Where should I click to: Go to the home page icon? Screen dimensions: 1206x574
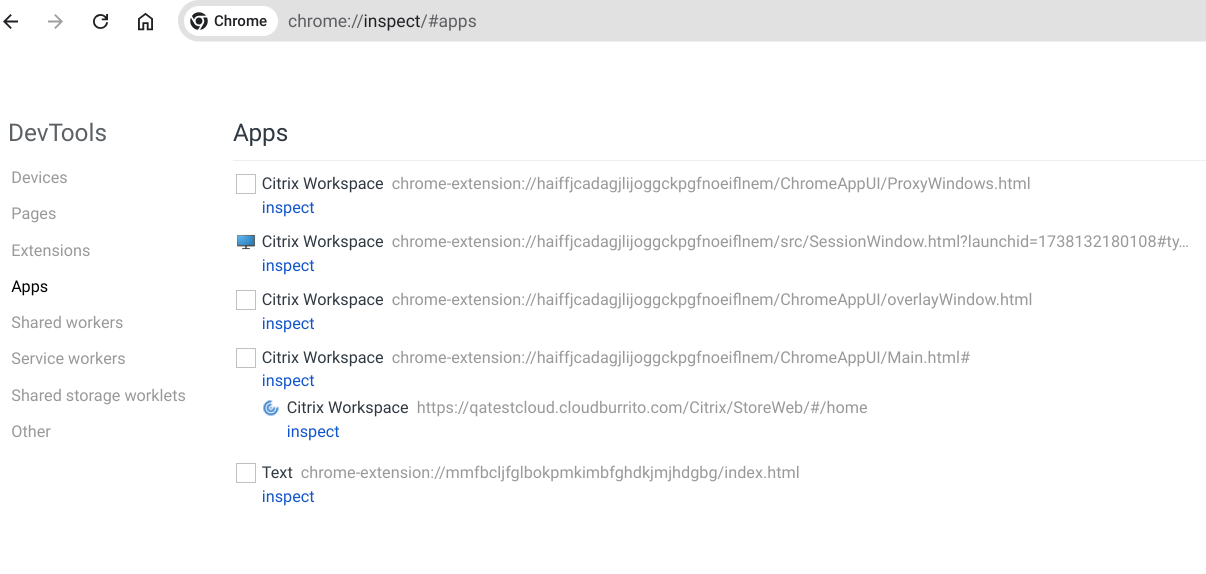point(145,21)
